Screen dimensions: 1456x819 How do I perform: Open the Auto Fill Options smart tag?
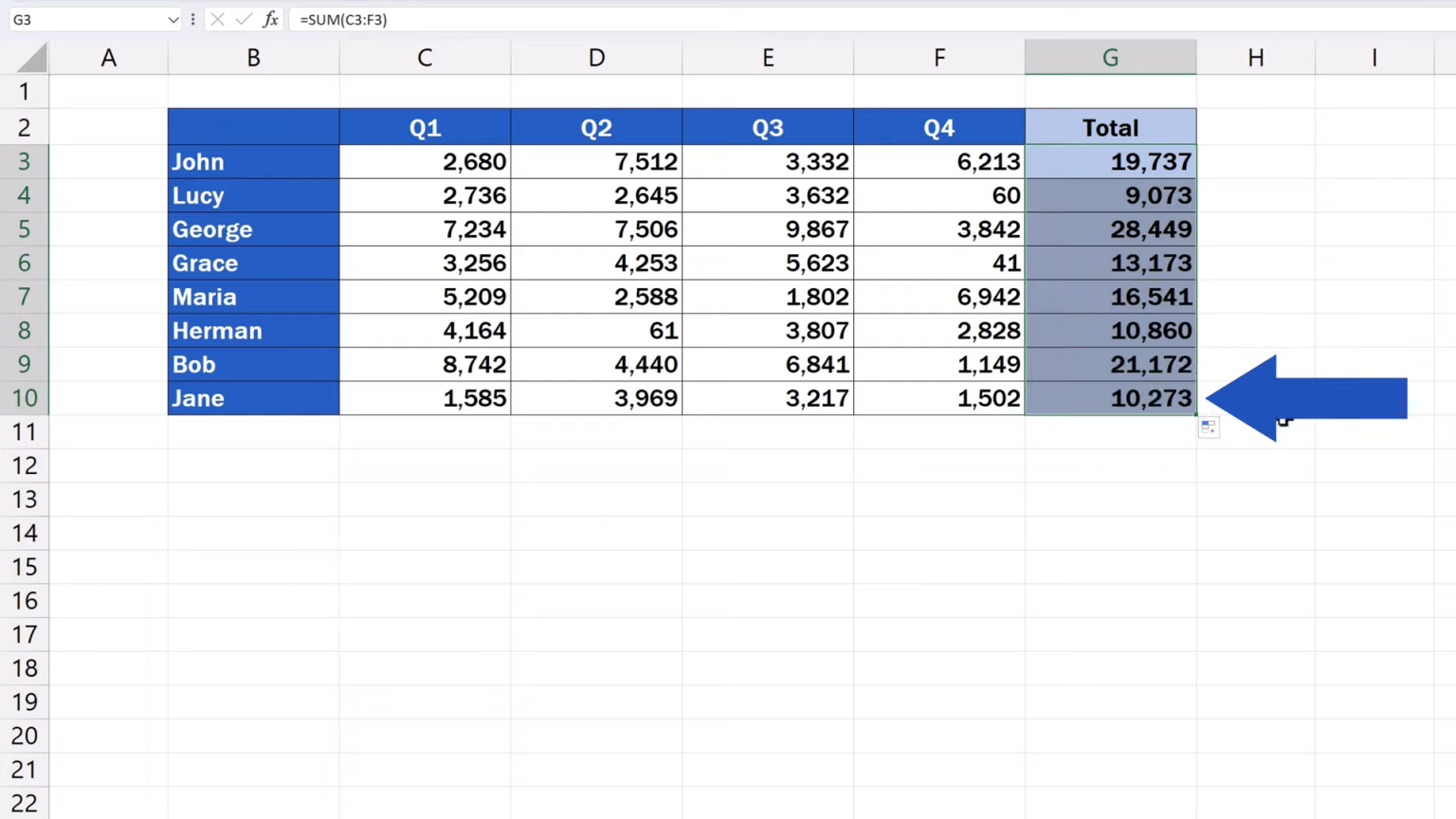click(1208, 427)
